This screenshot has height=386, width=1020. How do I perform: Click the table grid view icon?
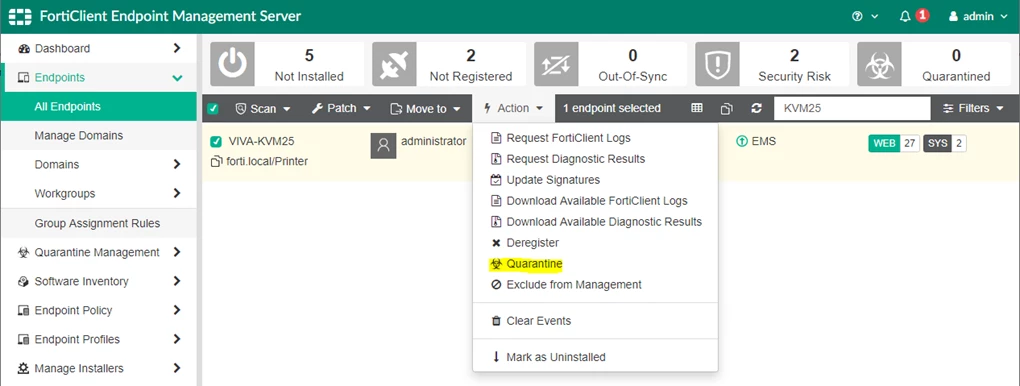697,108
